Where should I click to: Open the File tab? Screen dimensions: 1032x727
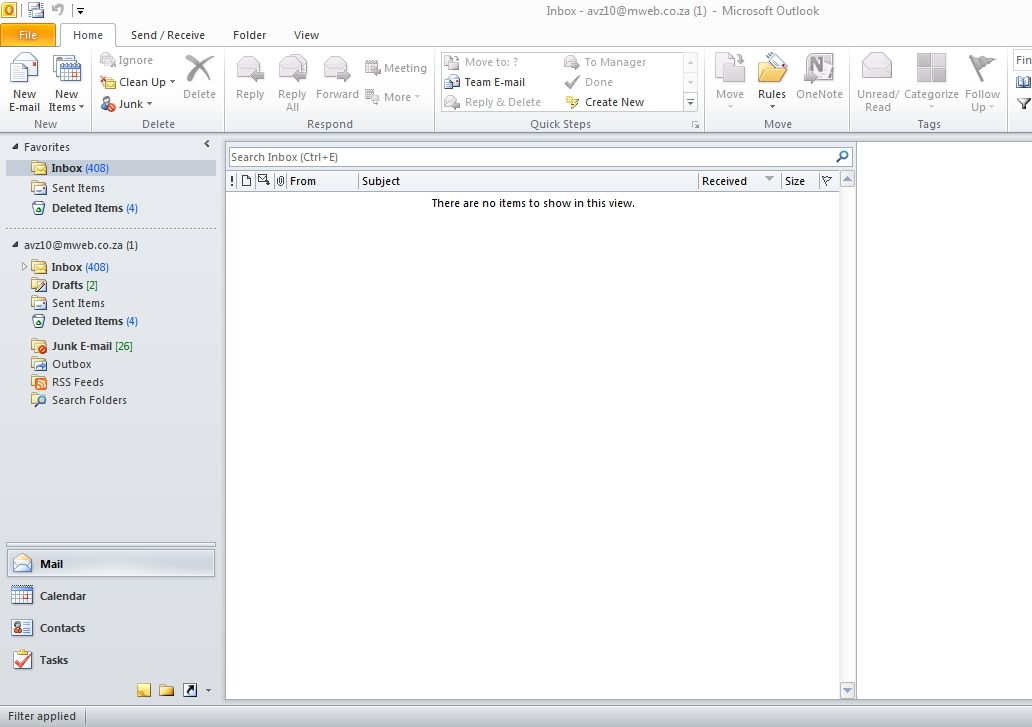pyautogui.click(x=29, y=35)
